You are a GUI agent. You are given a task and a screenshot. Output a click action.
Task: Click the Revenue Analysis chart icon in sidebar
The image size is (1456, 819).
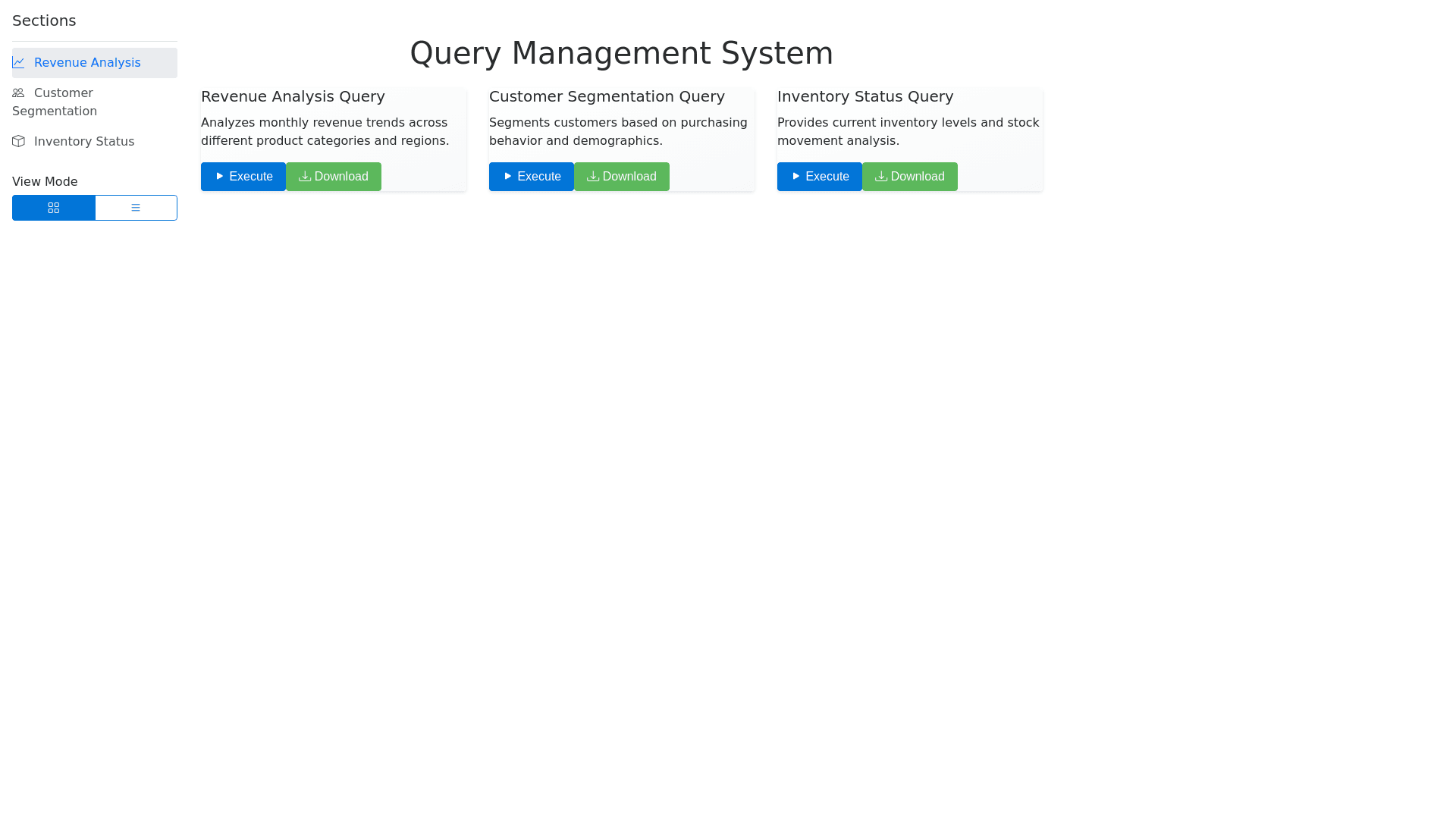[x=18, y=63]
